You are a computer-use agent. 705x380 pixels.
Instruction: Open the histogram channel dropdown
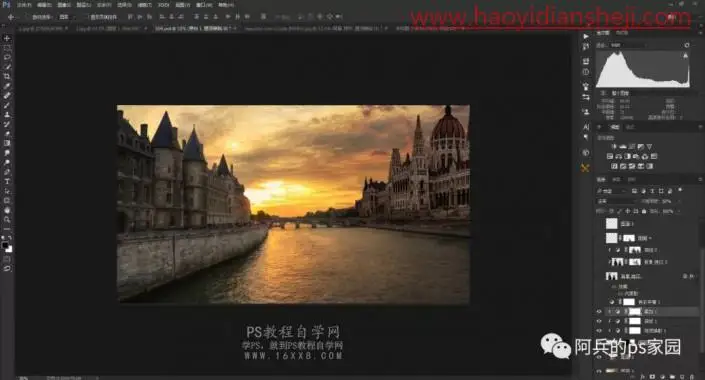(x=627, y=45)
